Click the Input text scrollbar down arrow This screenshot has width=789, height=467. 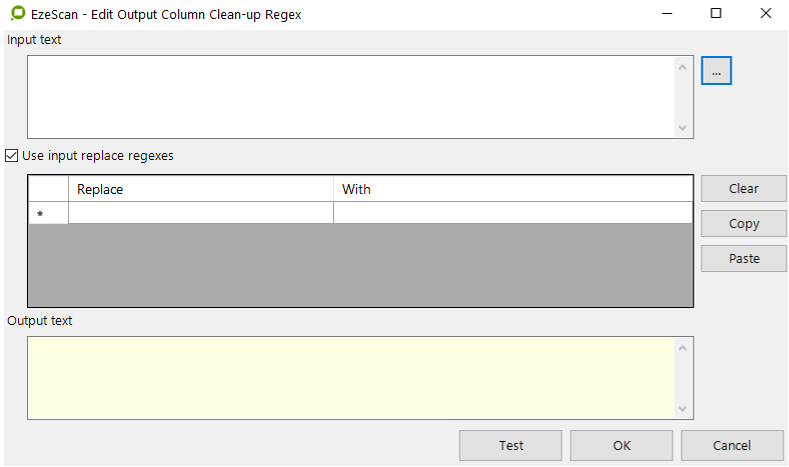point(683,127)
